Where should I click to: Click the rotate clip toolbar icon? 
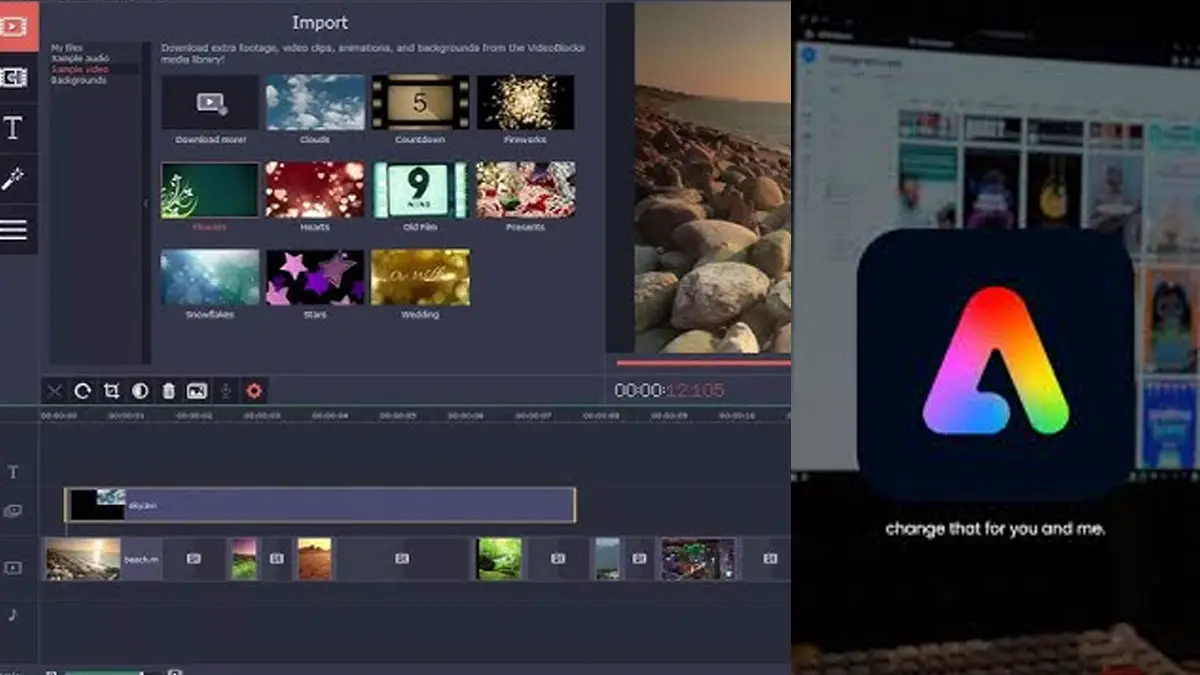[x=83, y=391]
